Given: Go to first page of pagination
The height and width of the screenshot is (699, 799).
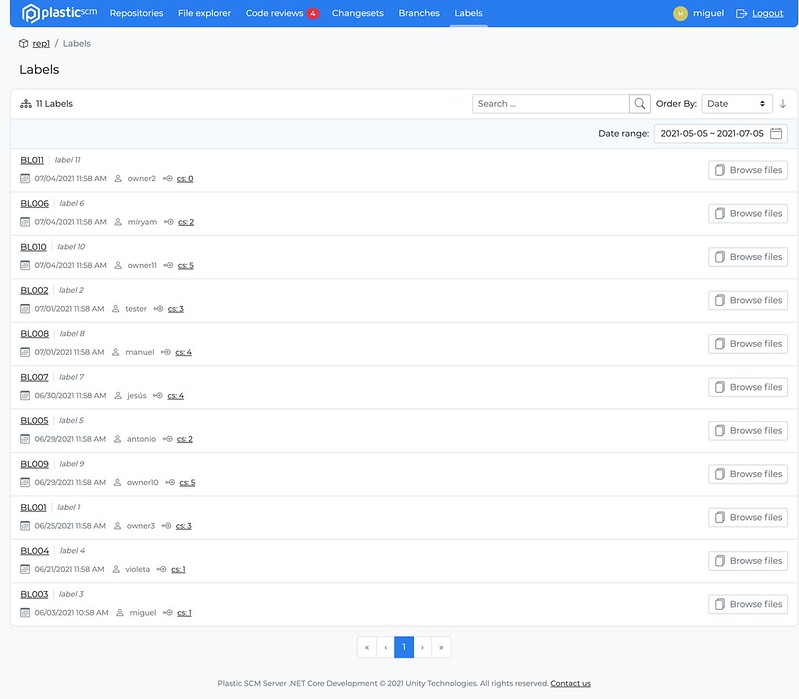Looking at the screenshot, I should pyautogui.click(x=367, y=648).
